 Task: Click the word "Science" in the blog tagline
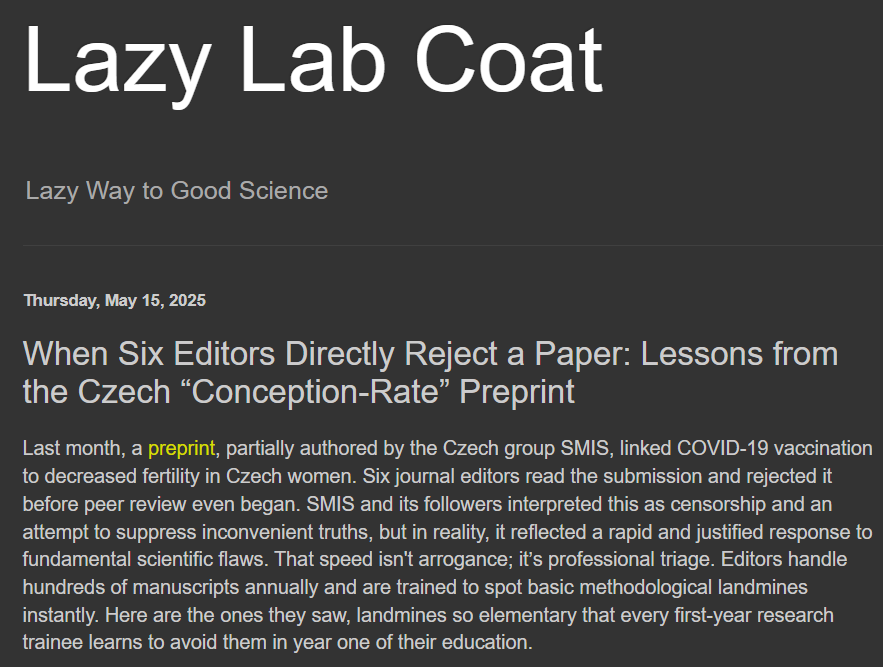point(283,191)
